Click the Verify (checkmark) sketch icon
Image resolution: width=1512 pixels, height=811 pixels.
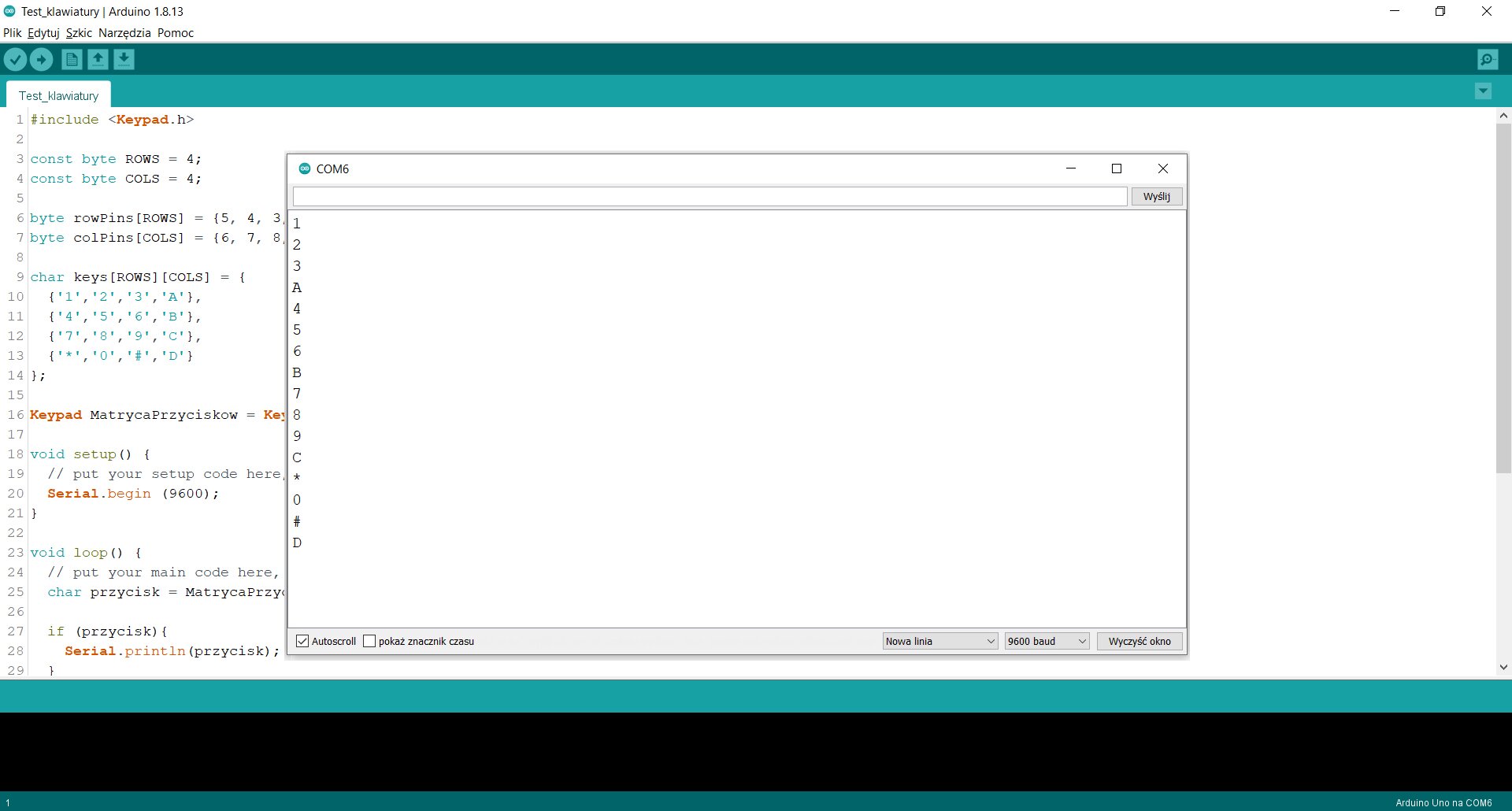coord(15,59)
